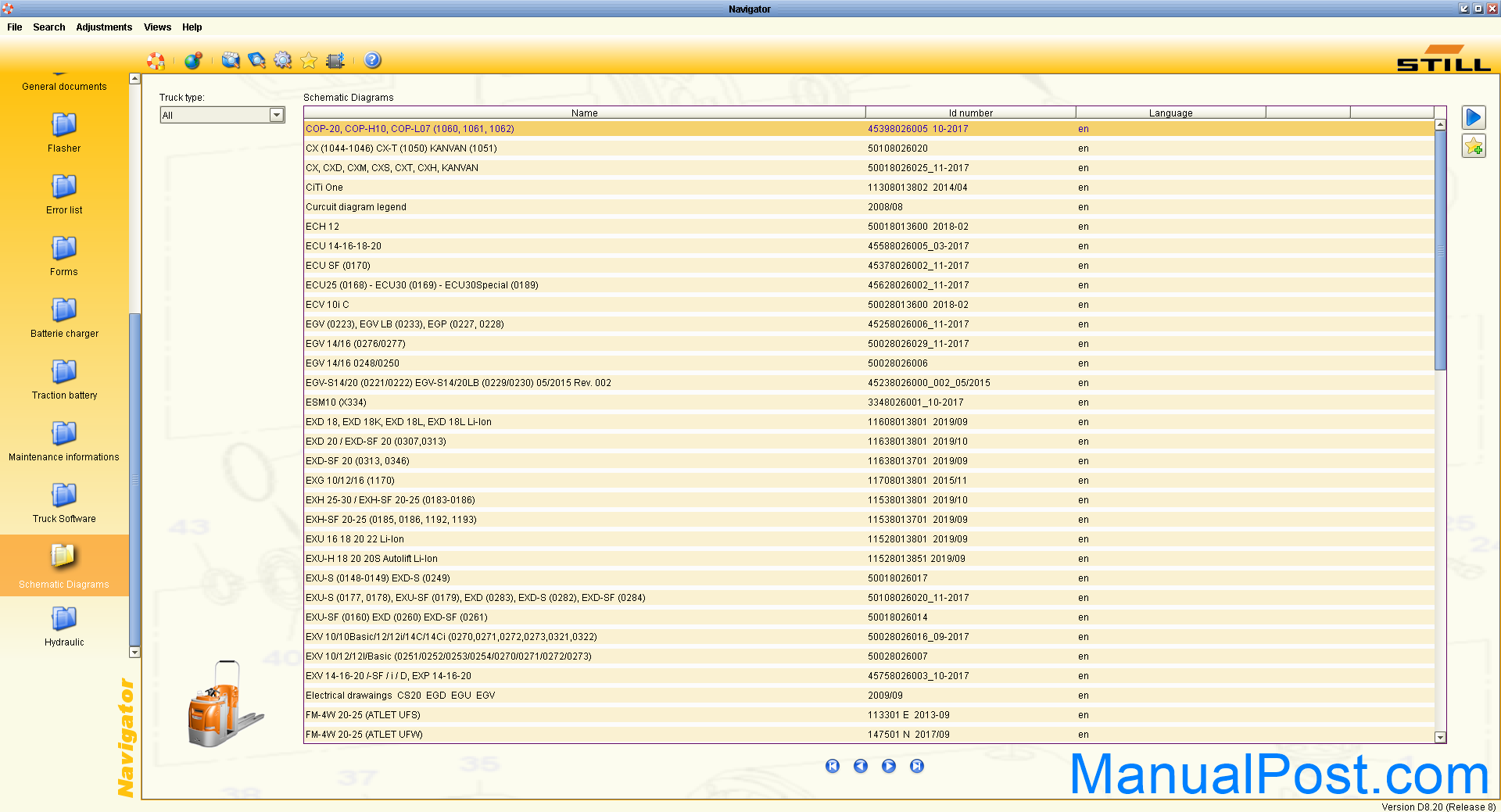Open the Views menu
Viewport: 1501px width, 812px height.
point(157,27)
